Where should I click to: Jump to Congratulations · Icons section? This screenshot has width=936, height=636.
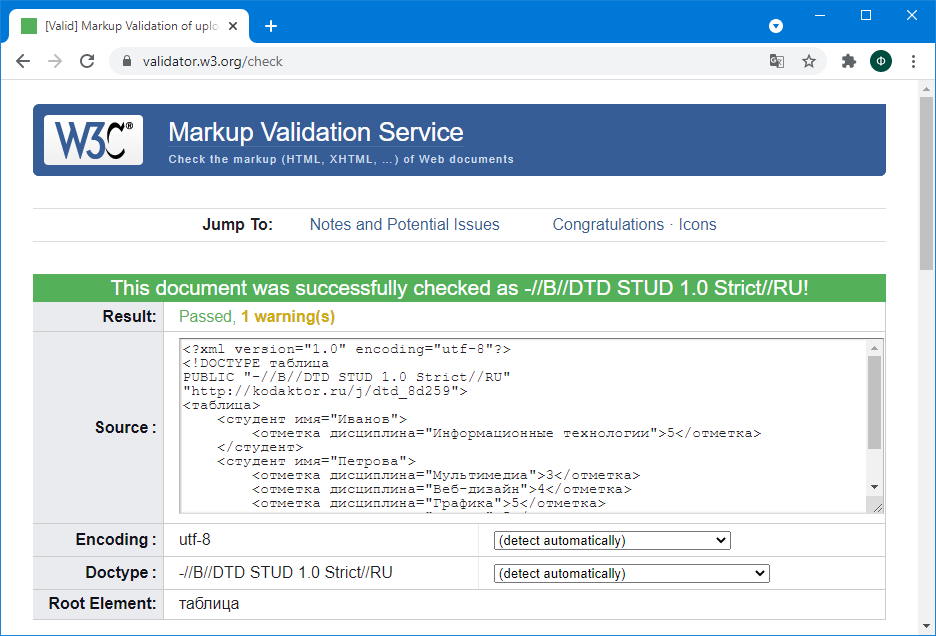(x=634, y=225)
